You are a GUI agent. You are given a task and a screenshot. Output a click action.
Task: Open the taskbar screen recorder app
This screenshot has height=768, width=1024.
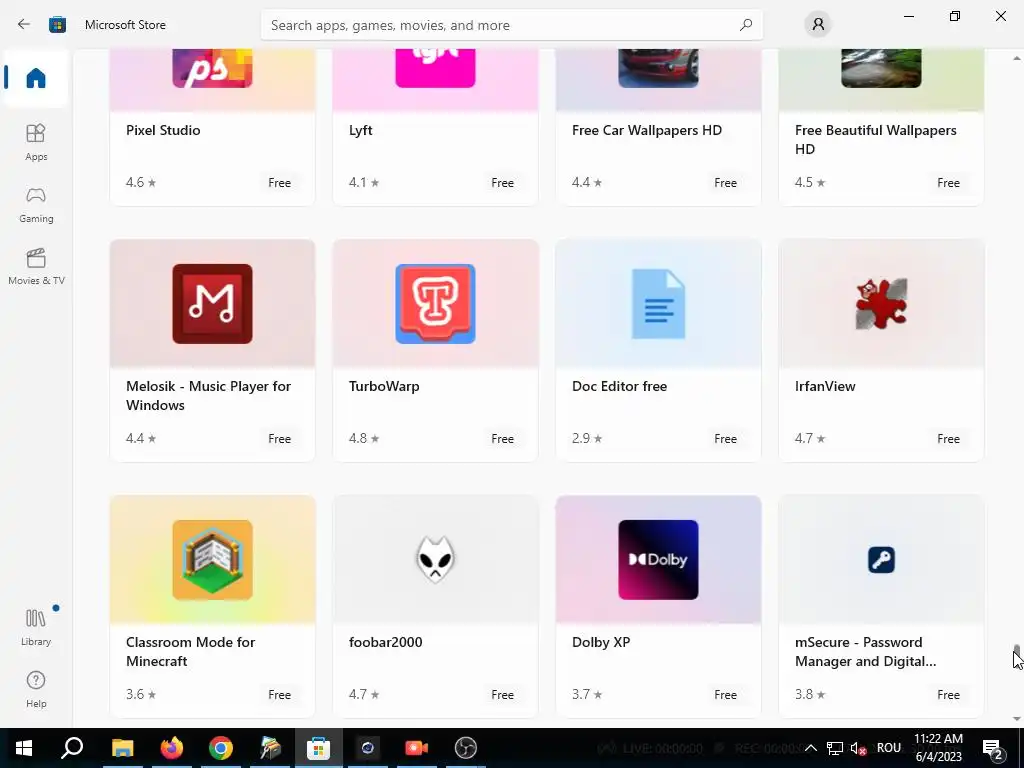(417, 748)
